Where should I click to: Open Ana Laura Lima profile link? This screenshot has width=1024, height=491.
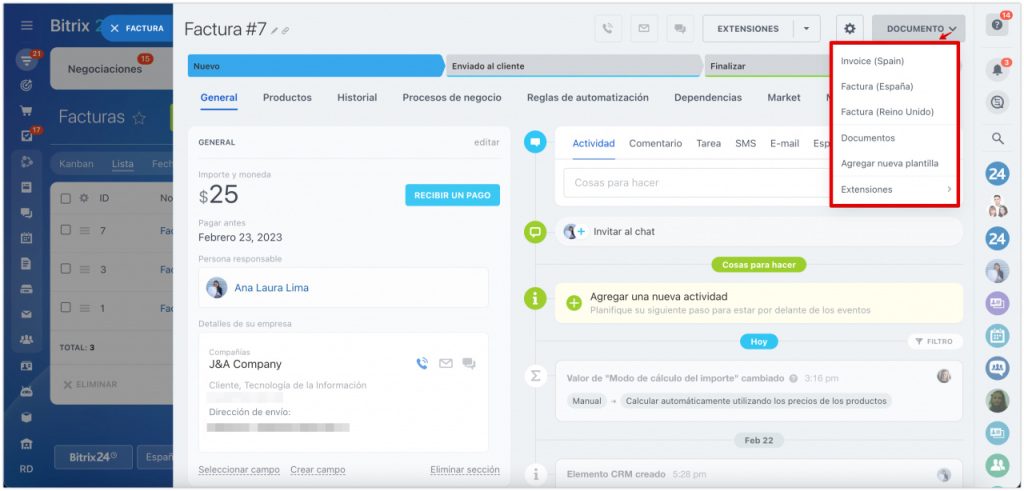point(271,288)
